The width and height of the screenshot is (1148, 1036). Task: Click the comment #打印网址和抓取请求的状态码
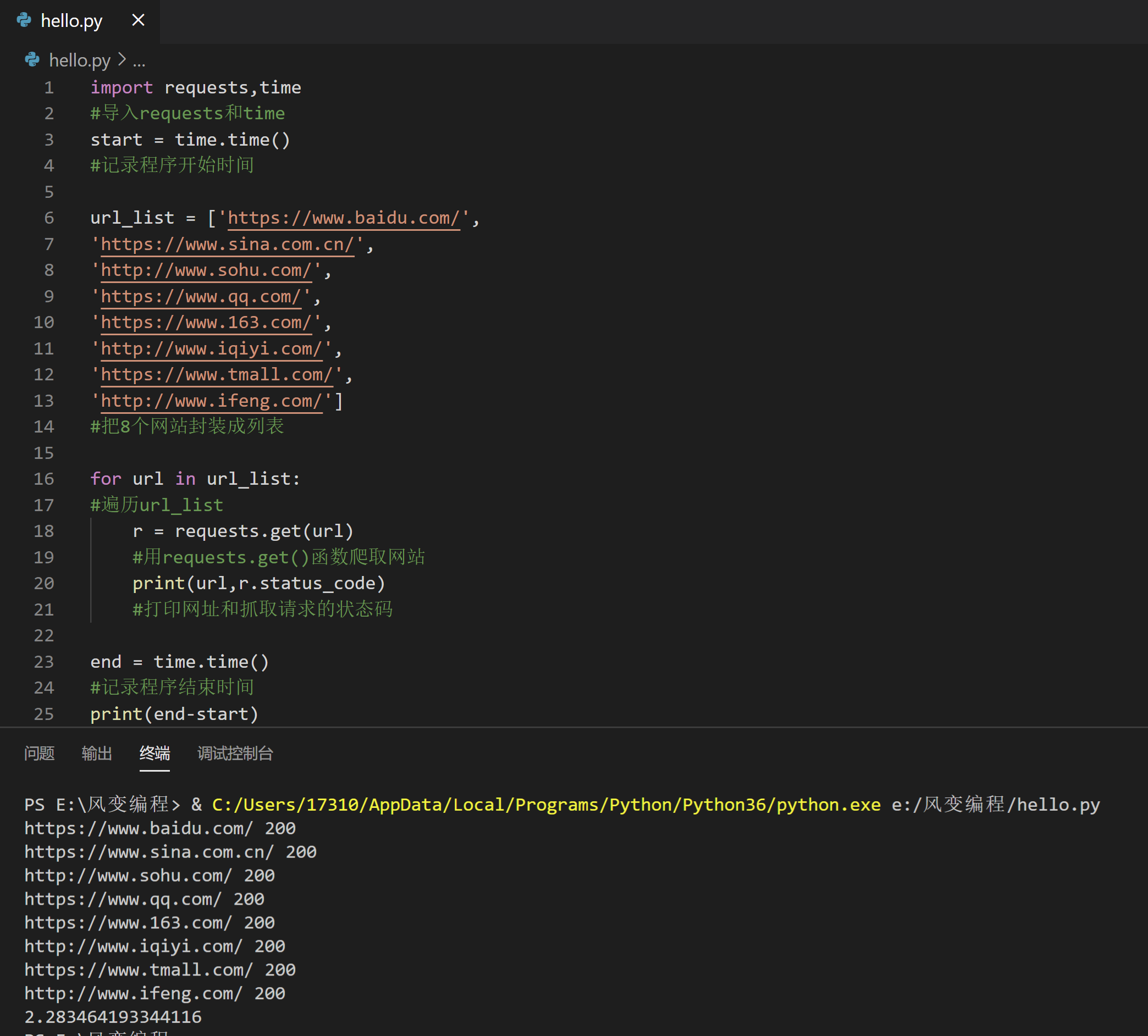coord(262,609)
